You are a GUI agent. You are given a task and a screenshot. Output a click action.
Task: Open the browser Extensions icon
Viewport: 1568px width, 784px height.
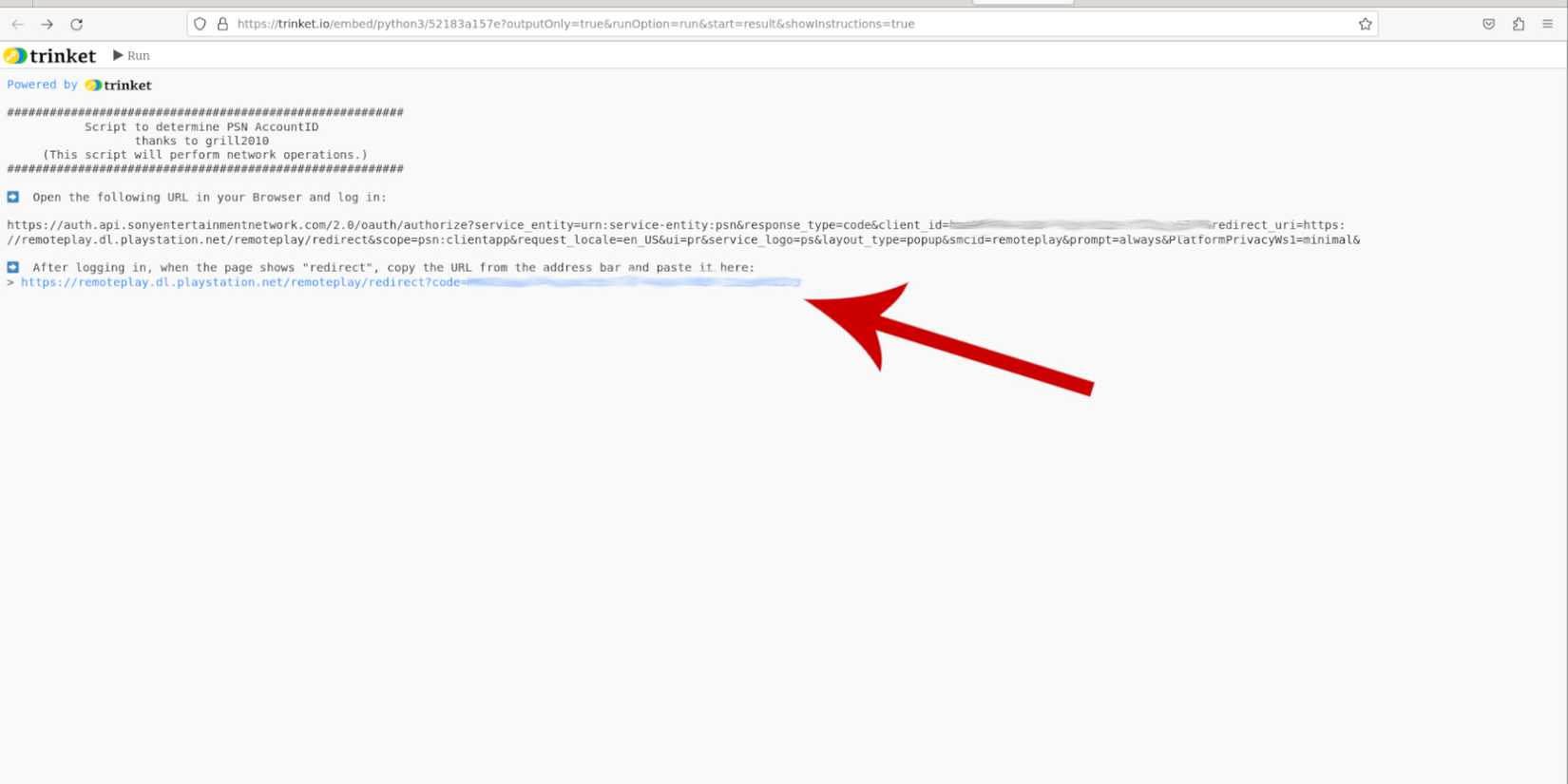tap(1518, 24)
